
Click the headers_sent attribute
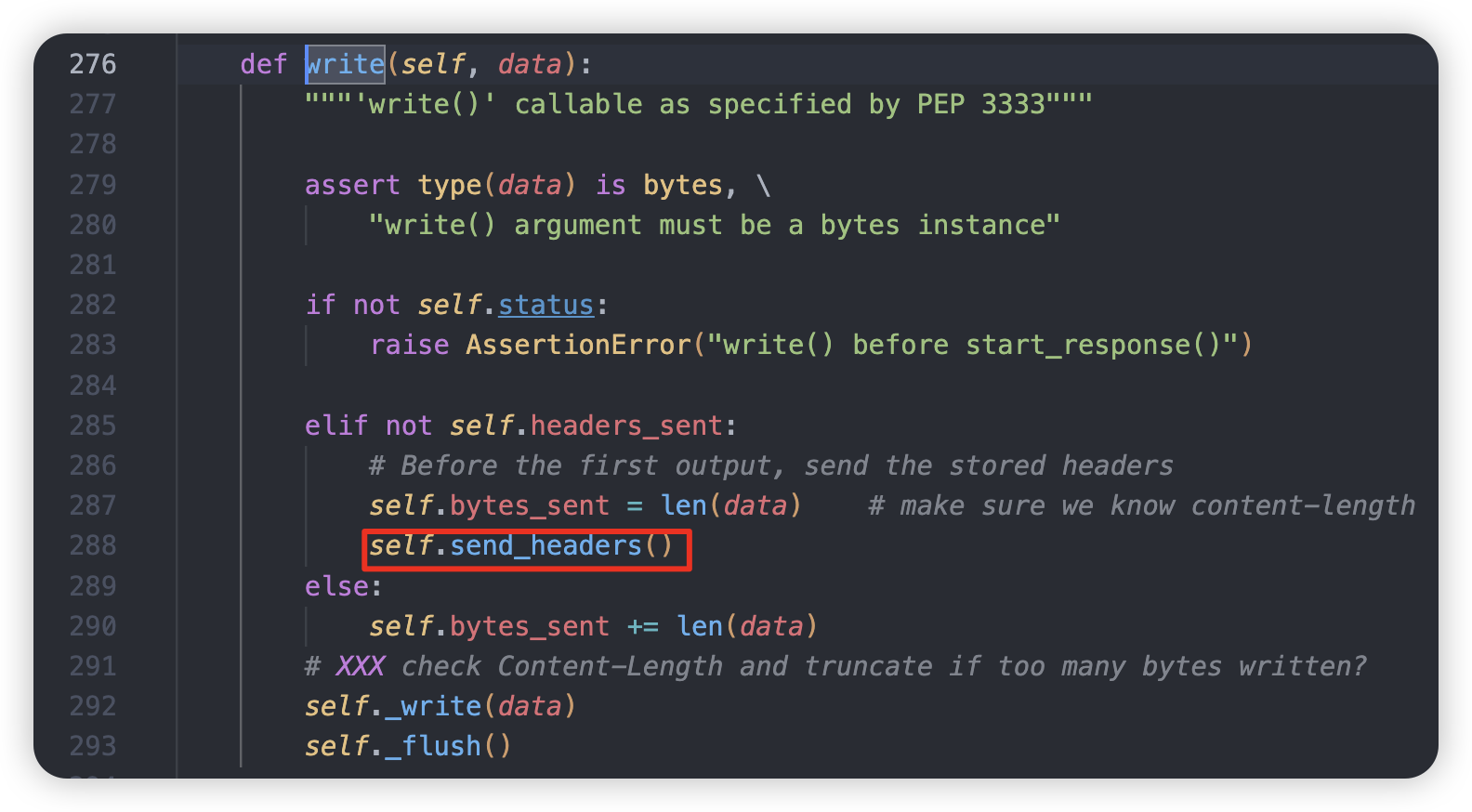(x=626, y=426)
